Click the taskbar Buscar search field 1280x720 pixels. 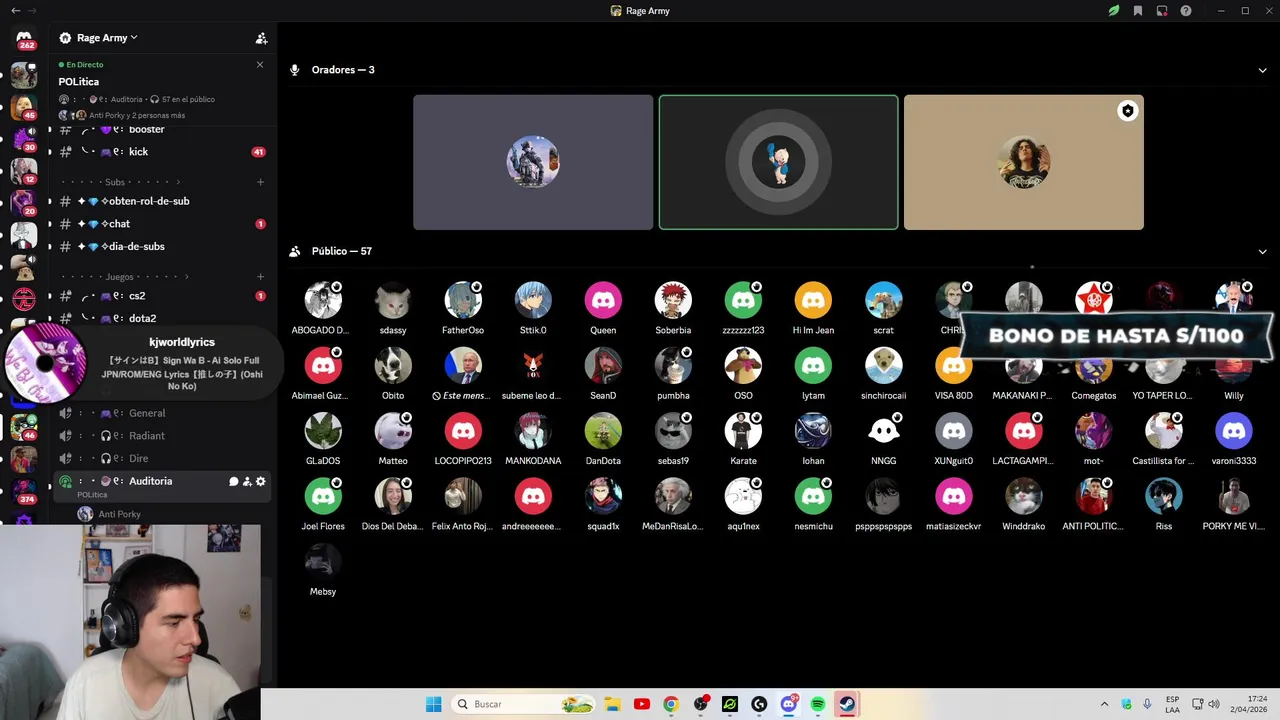pyautogui.click(x=525, y=704)
